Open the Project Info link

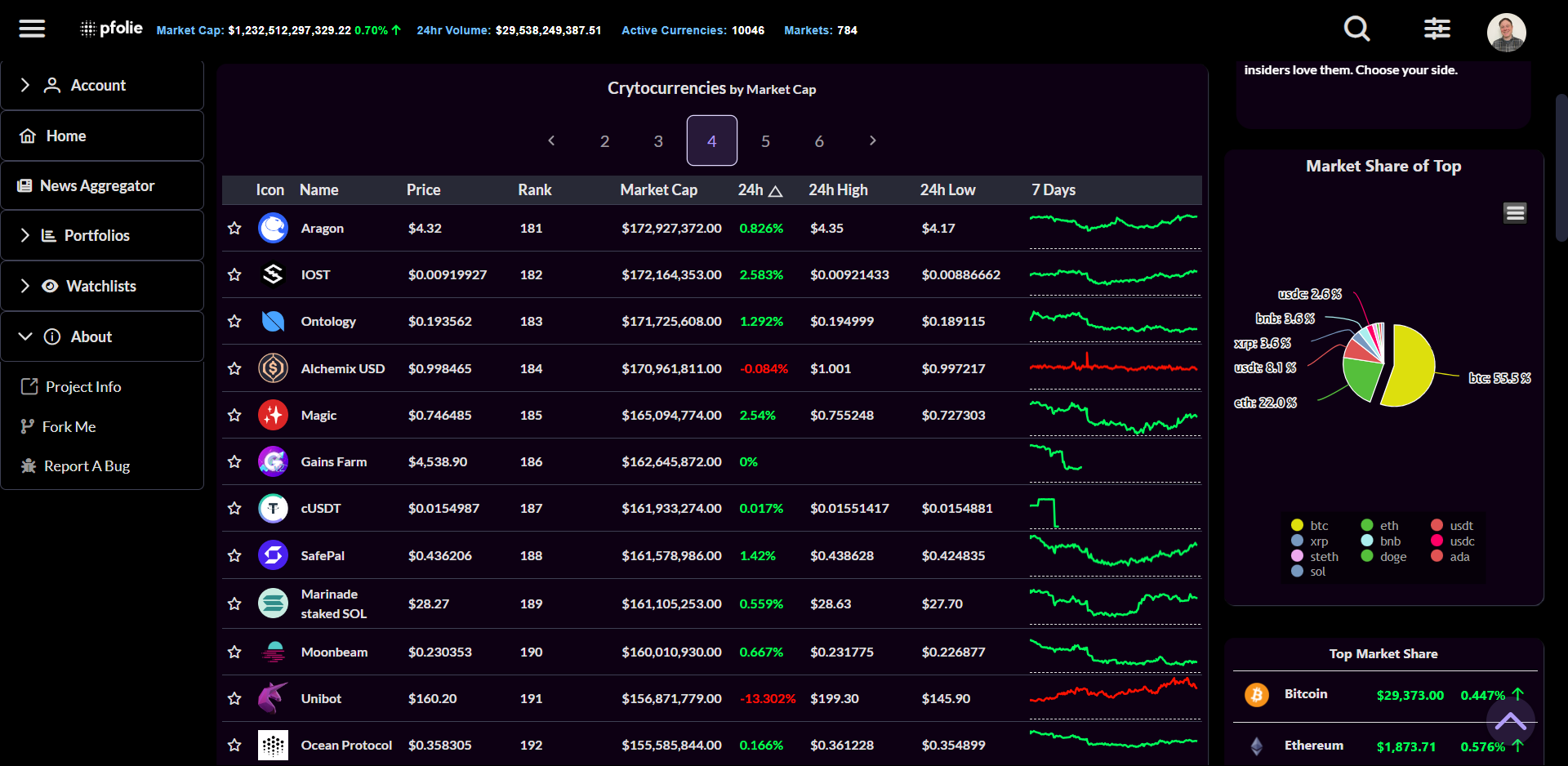(x=83, y=386)
